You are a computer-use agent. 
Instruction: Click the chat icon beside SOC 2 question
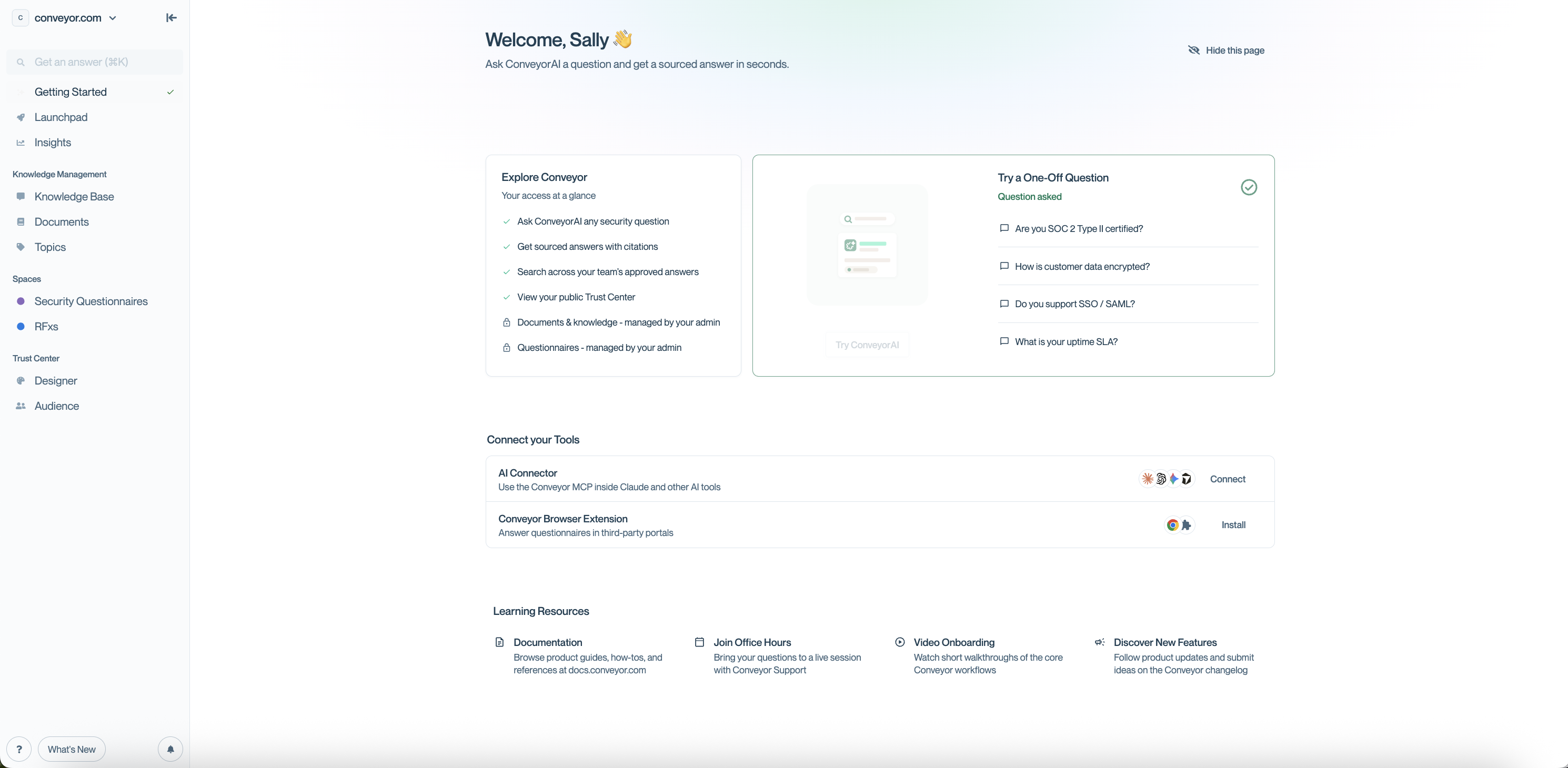(1004, 228)
